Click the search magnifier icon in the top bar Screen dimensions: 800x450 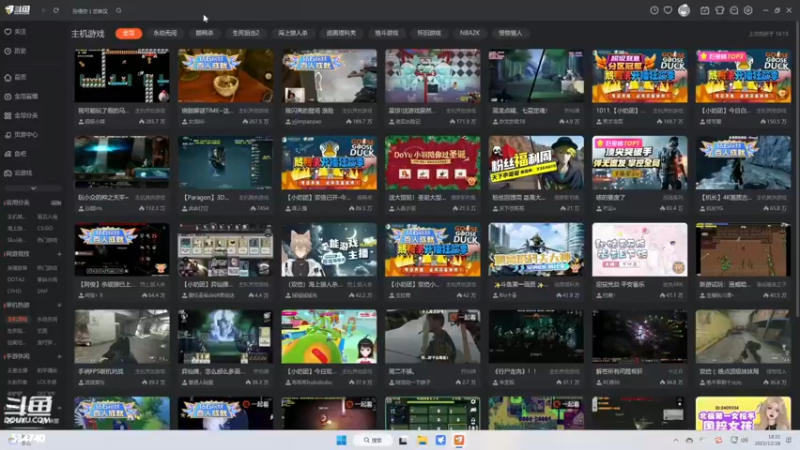[118, 10]
